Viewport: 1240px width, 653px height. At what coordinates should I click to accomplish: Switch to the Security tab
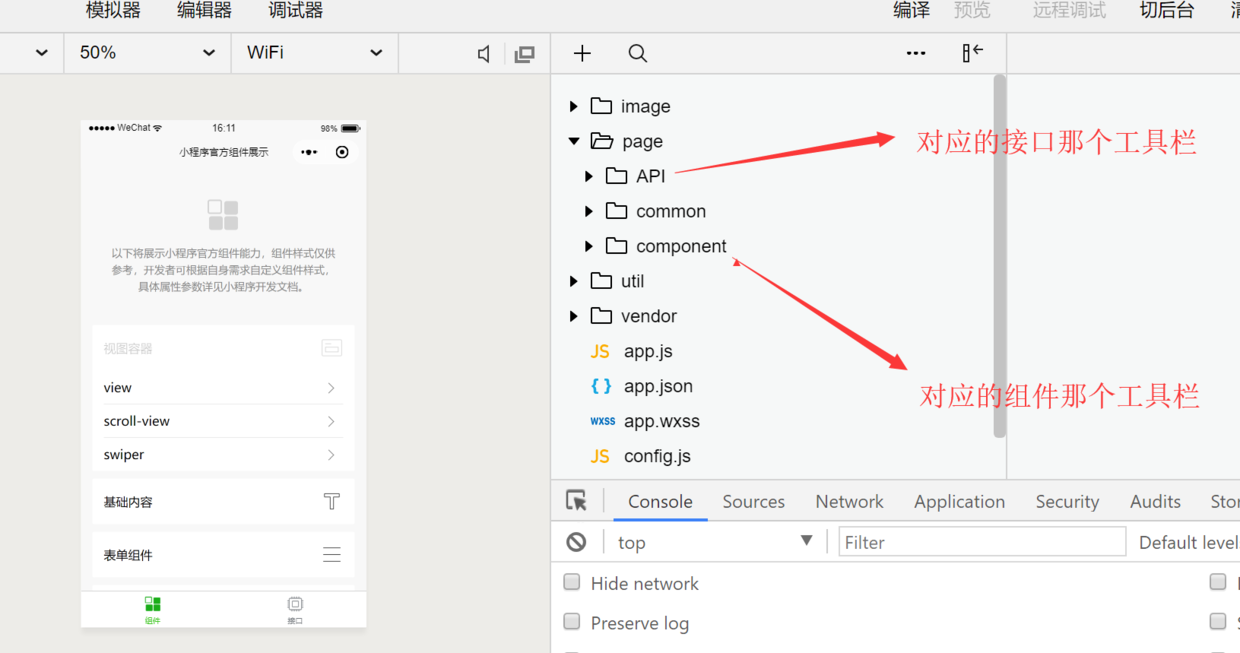point(1067,501)
